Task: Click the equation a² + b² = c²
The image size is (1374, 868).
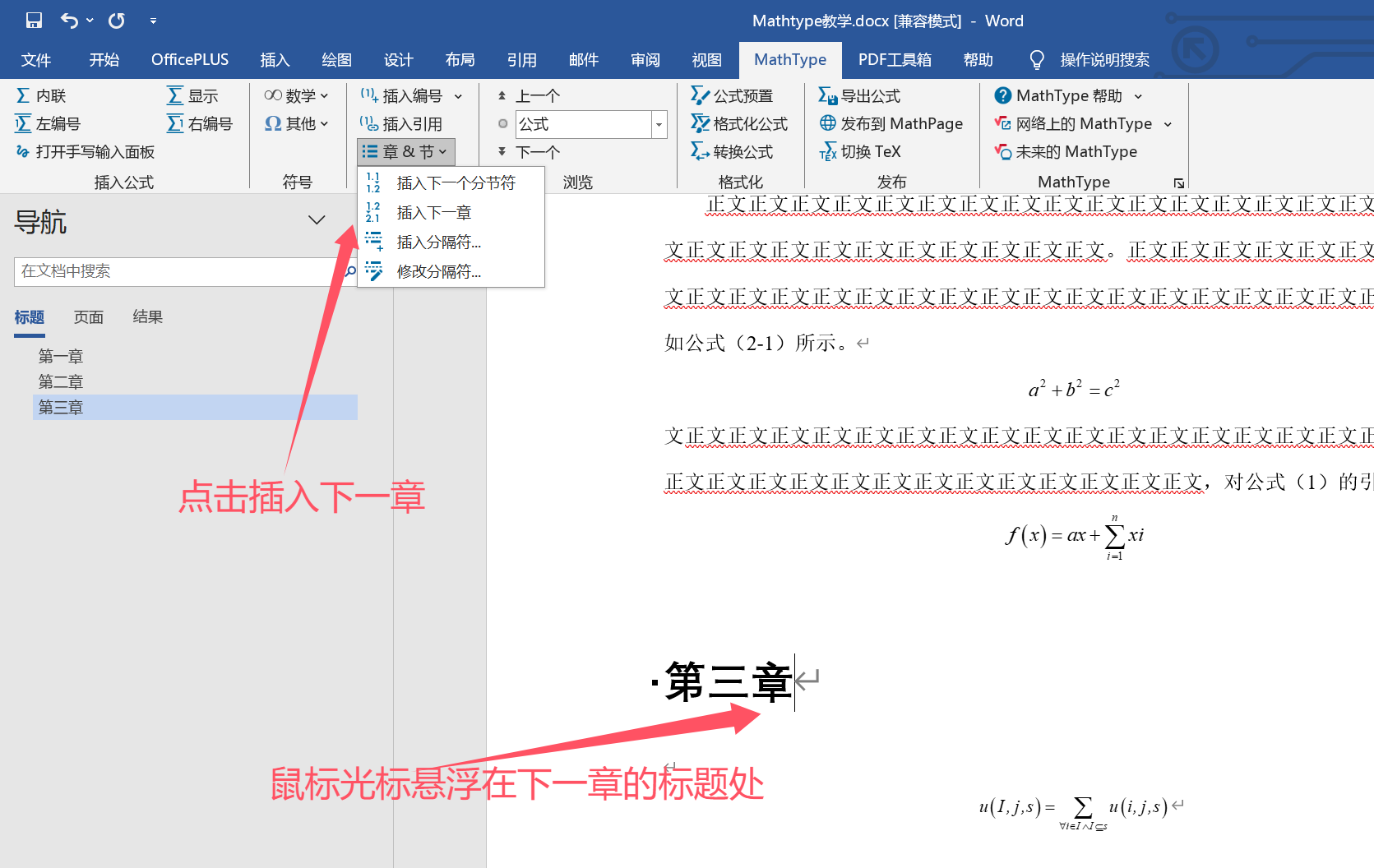Action: (1074, 388)
